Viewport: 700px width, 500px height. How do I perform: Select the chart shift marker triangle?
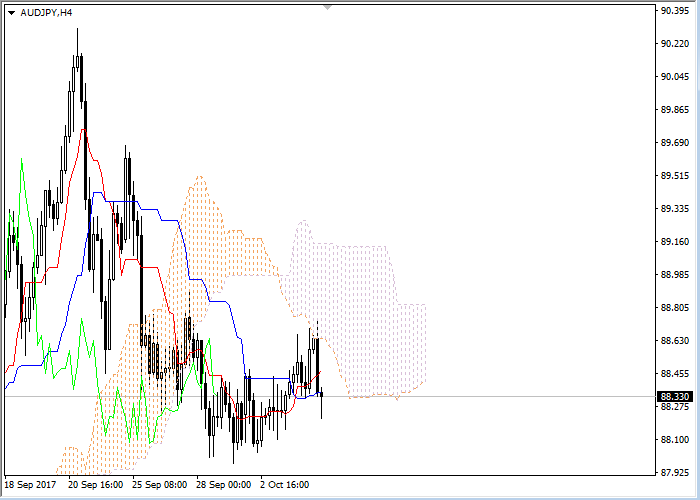pyautogui.click(x=328, y=8)
